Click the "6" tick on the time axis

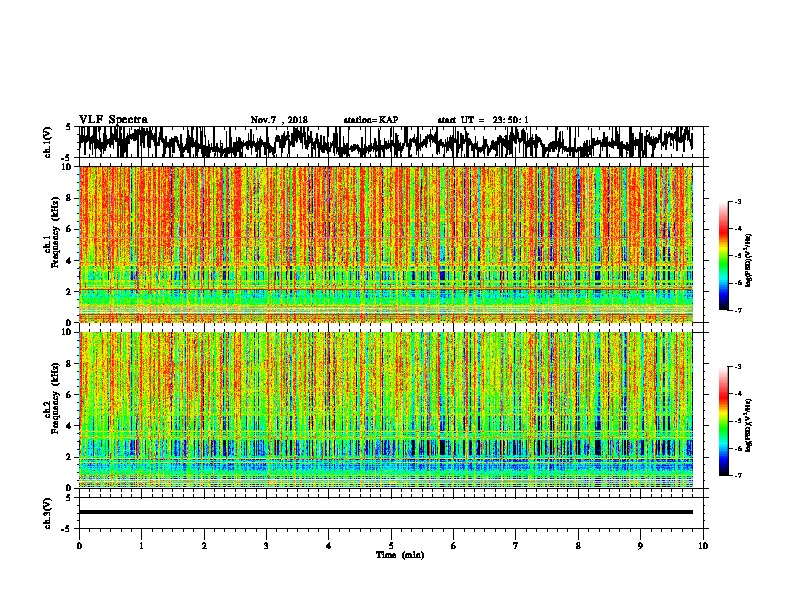(x=454, y=546)
